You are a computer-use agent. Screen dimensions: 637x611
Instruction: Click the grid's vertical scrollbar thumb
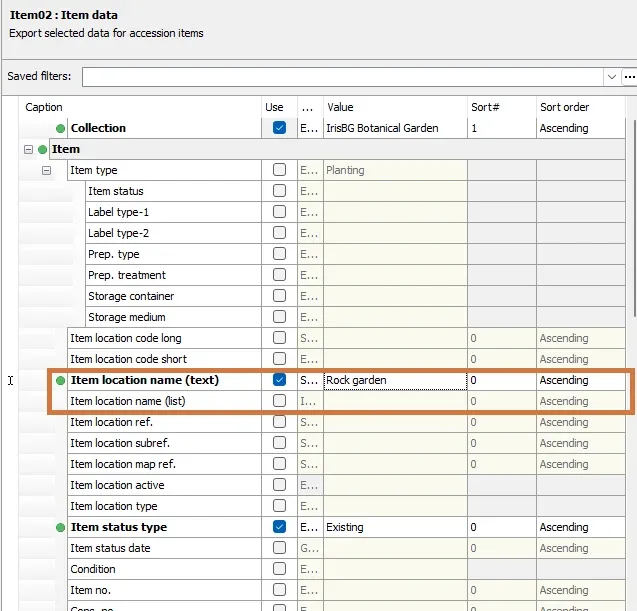click(x=635, y=217)
